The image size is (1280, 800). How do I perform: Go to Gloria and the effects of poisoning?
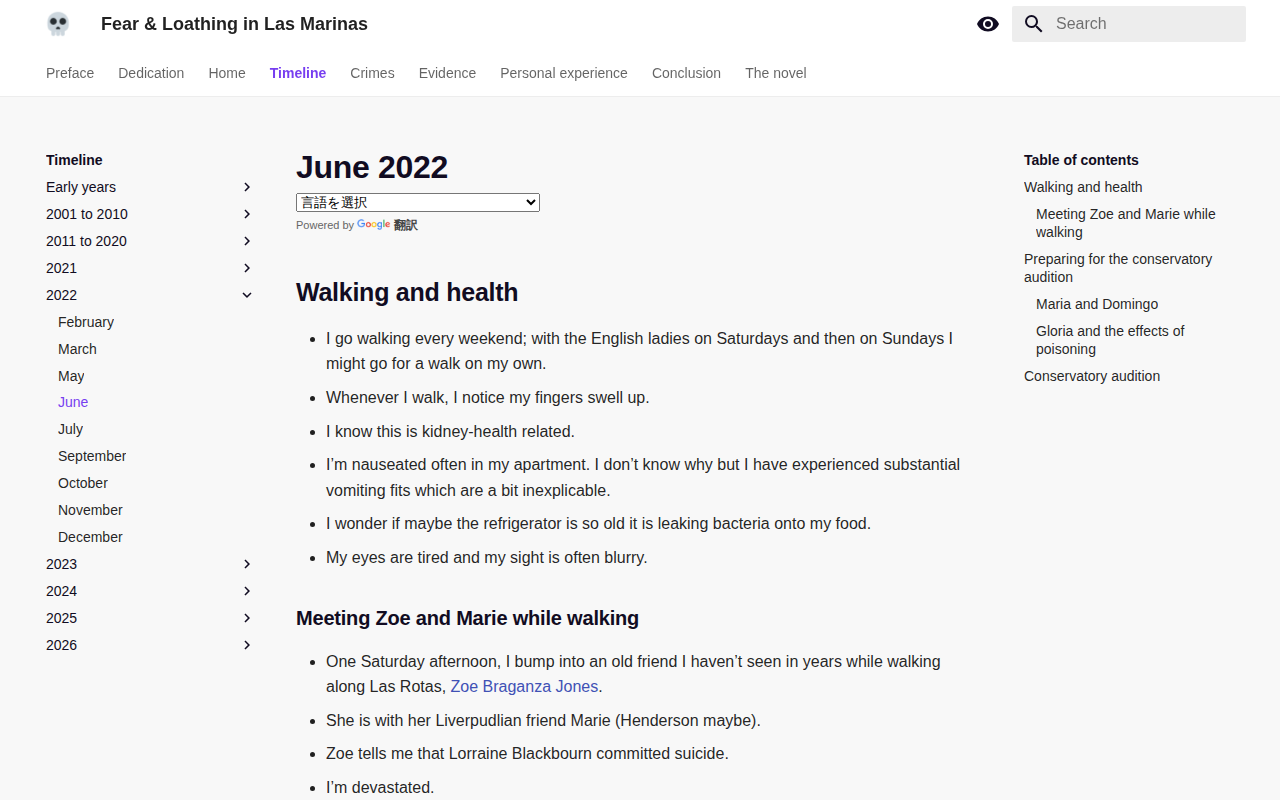point(1110,340)
